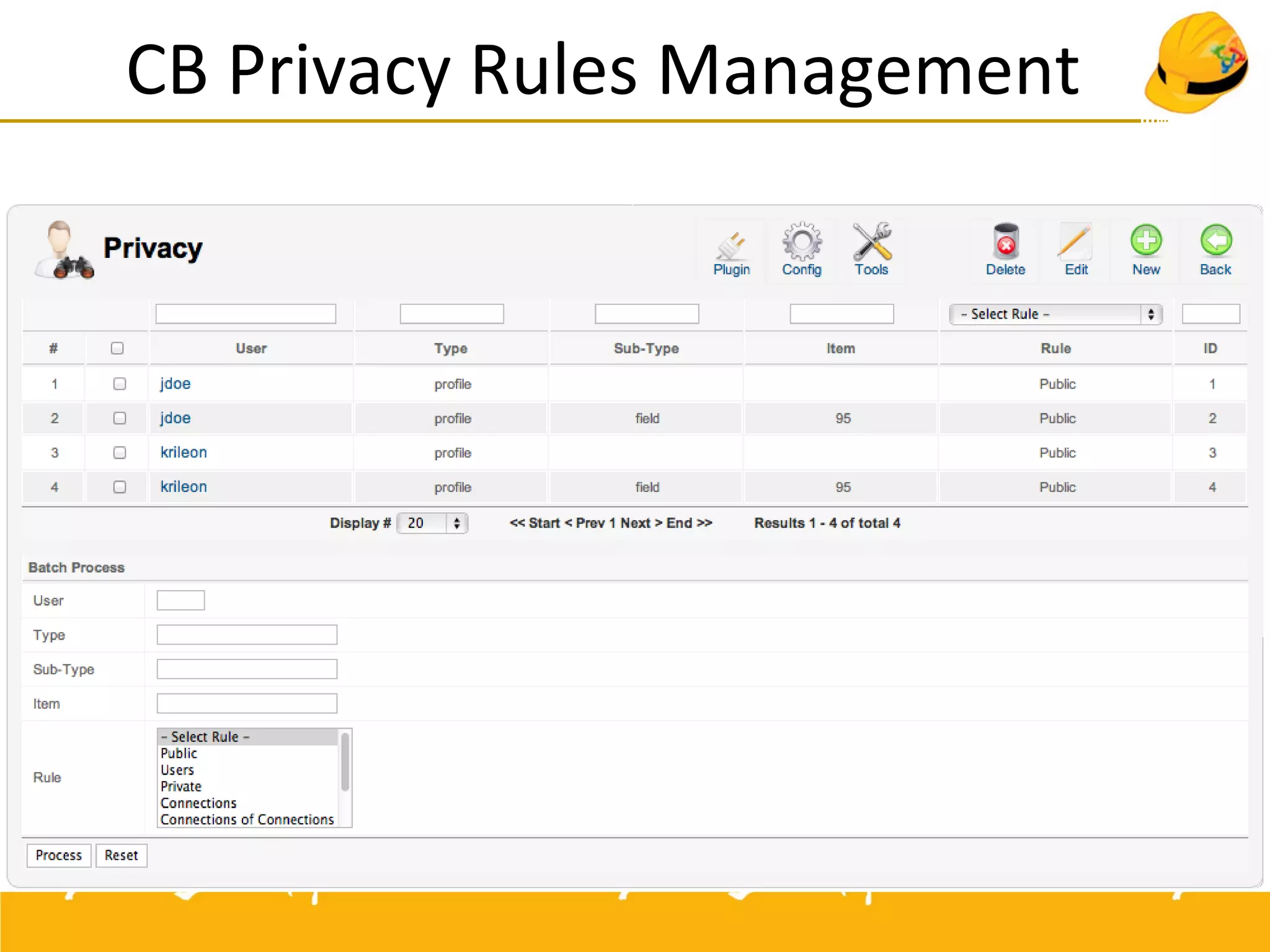Click 'End >>' pagination text
This screenshot has width=1270, height=952.
point(689,523)
